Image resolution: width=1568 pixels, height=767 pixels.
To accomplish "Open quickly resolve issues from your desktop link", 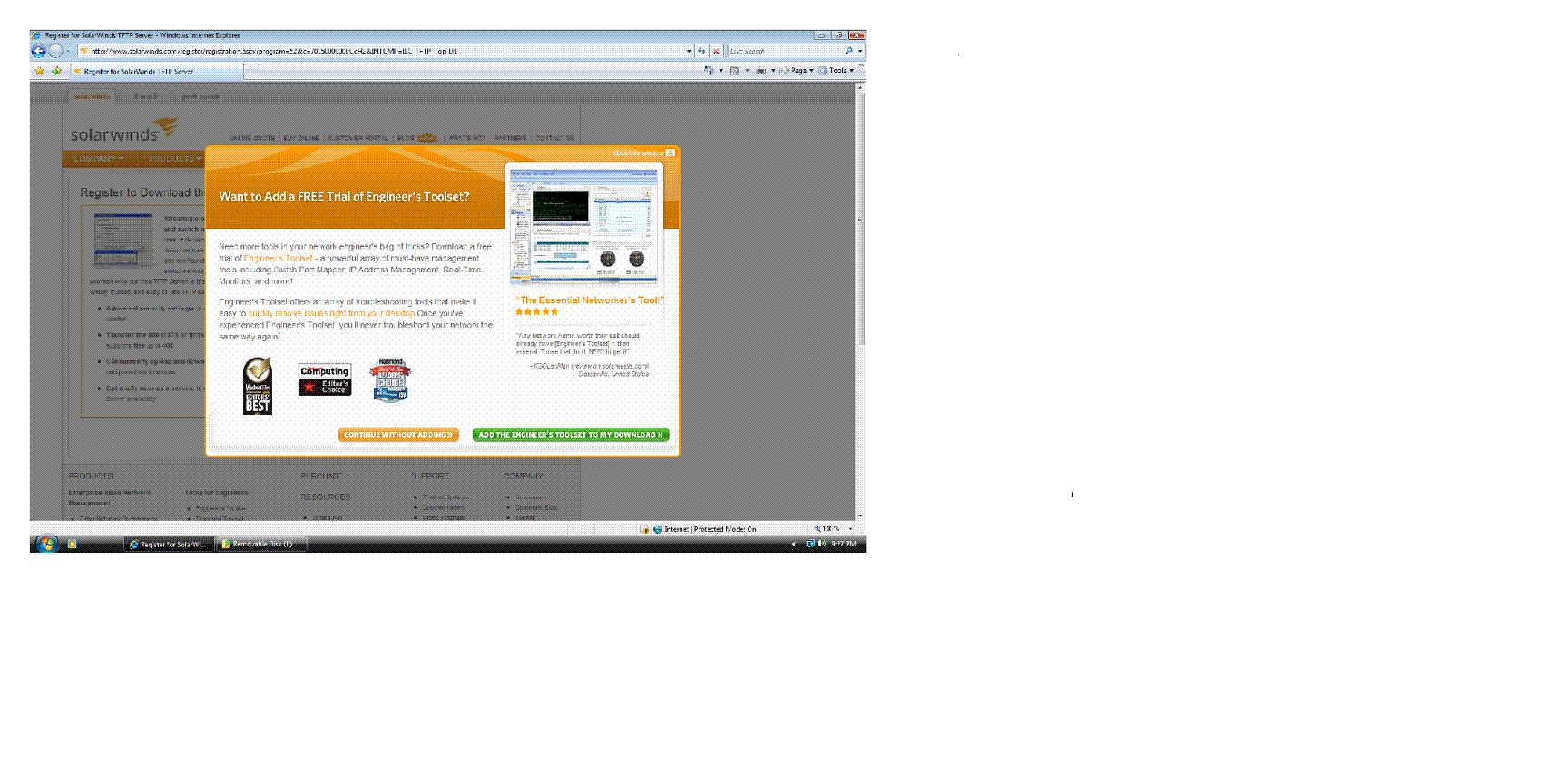I will tap(331, 313).
